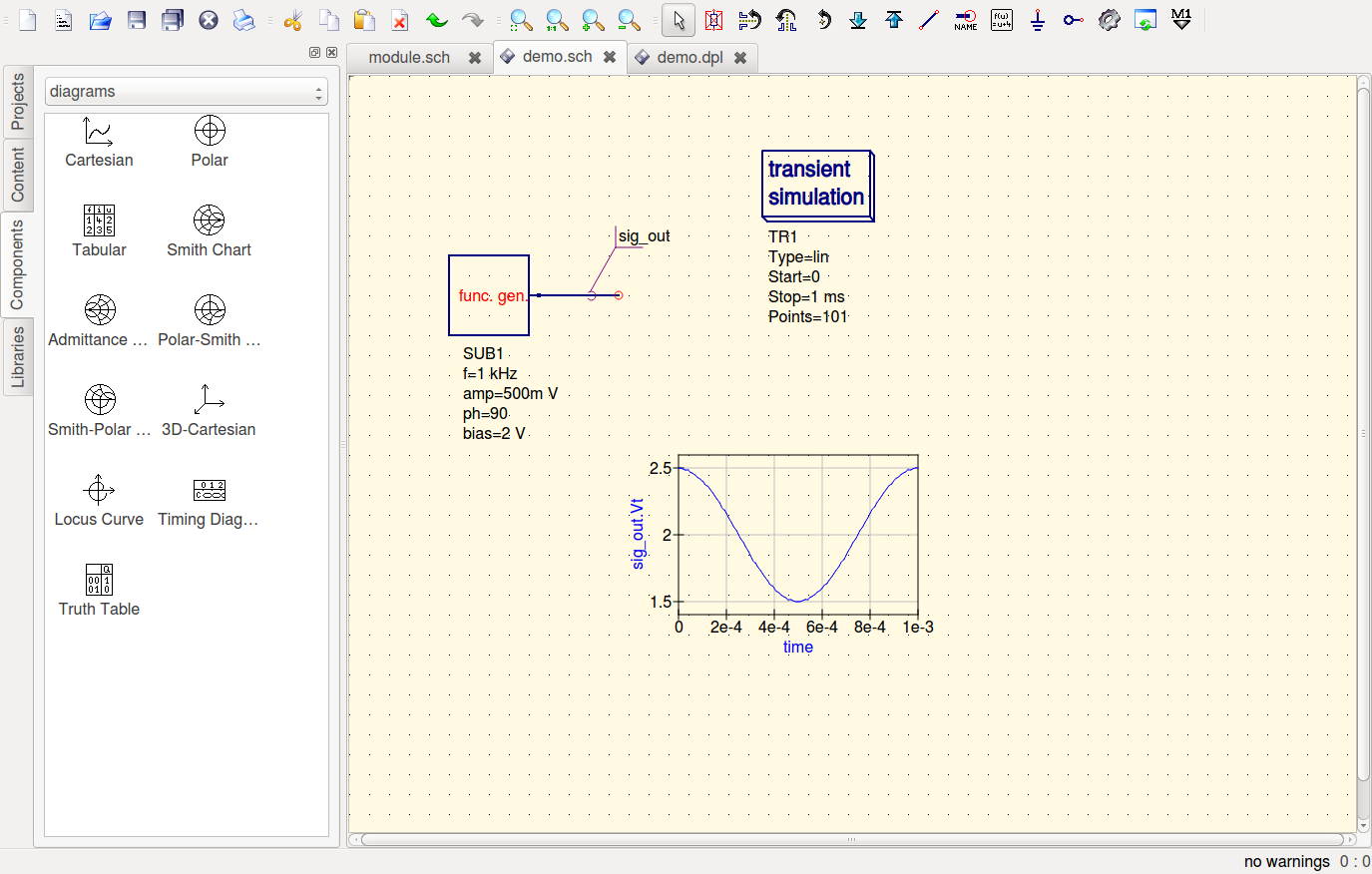Click the Save document icon
1372x874 pixels.
pyautogui.click(x=137, y=20)
